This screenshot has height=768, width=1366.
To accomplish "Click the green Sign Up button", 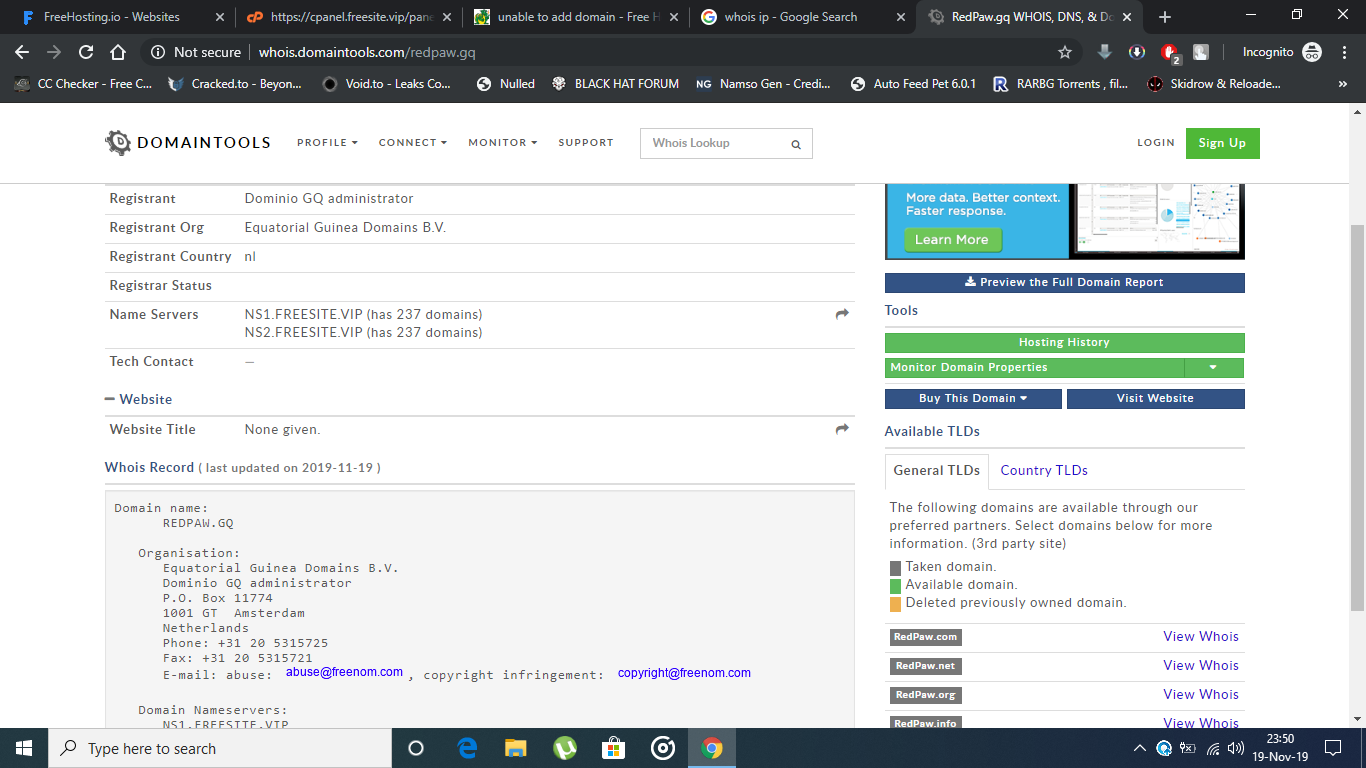I will pos(1222,143).
